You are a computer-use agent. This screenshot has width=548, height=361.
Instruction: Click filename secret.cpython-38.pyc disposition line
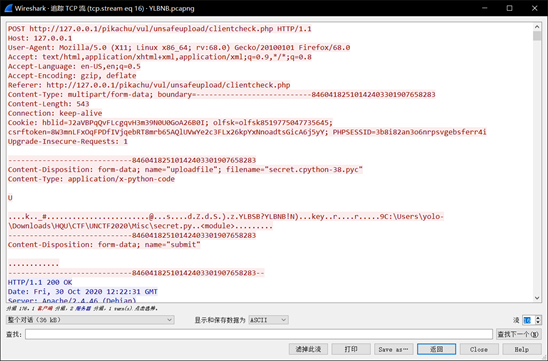185,169
